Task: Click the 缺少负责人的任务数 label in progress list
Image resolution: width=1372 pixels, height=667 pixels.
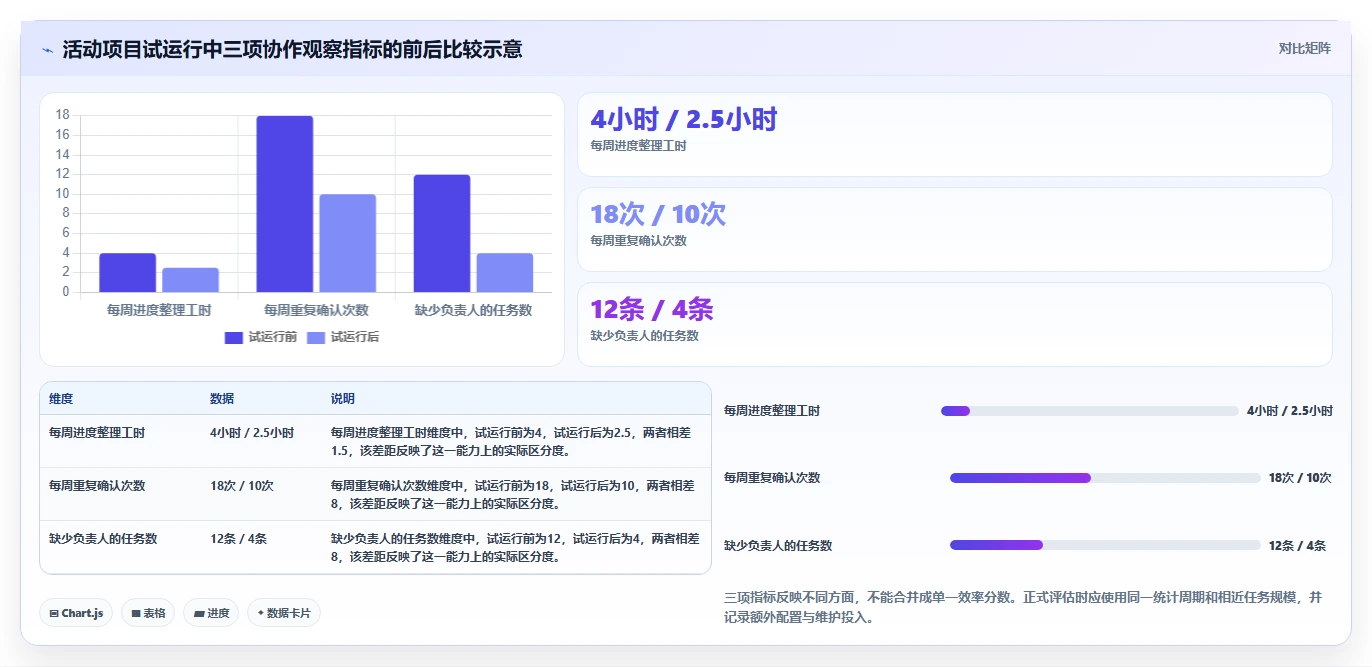Action: [778, 545]
